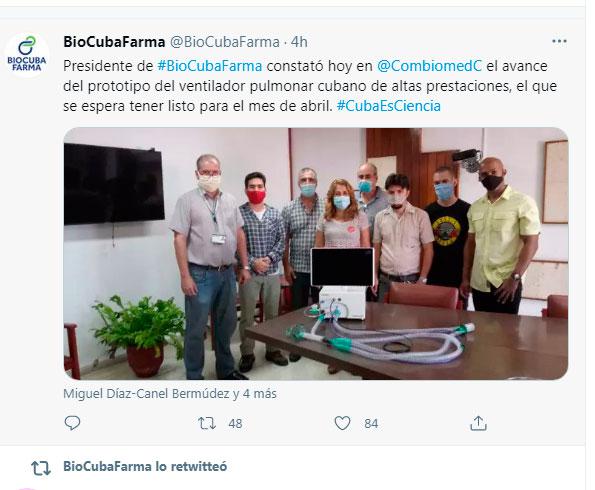Click the 84 likes count
Image resolution: width=595 pixels, height=490 pixels.
coord(371,424)
